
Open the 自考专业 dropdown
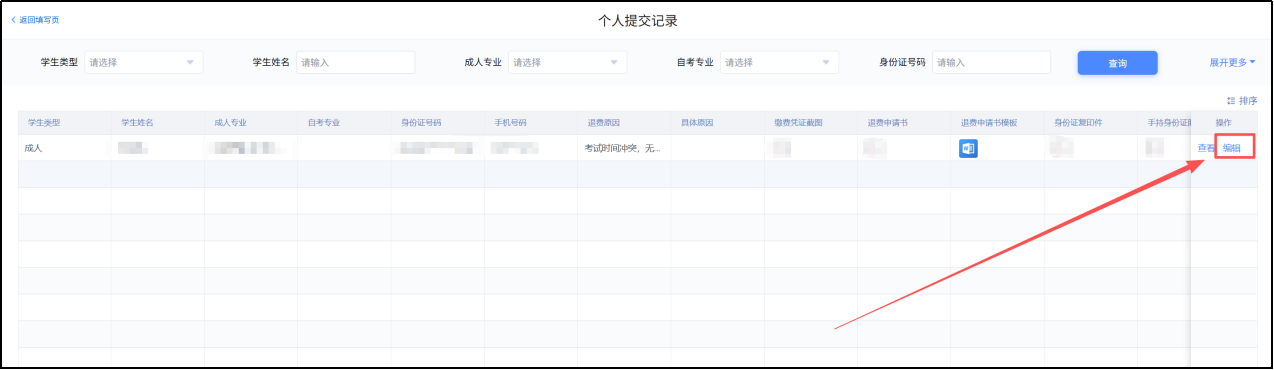coord(779,62)
